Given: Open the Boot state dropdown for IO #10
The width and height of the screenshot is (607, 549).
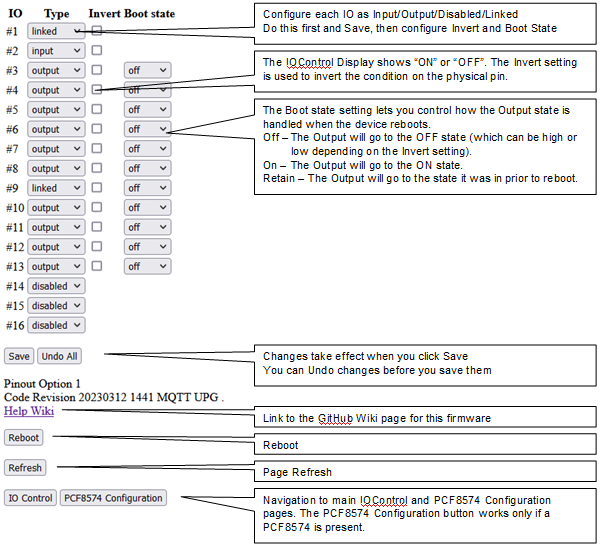Looking at the screenshot, I should pyautogui.click(x=147, y=208).
